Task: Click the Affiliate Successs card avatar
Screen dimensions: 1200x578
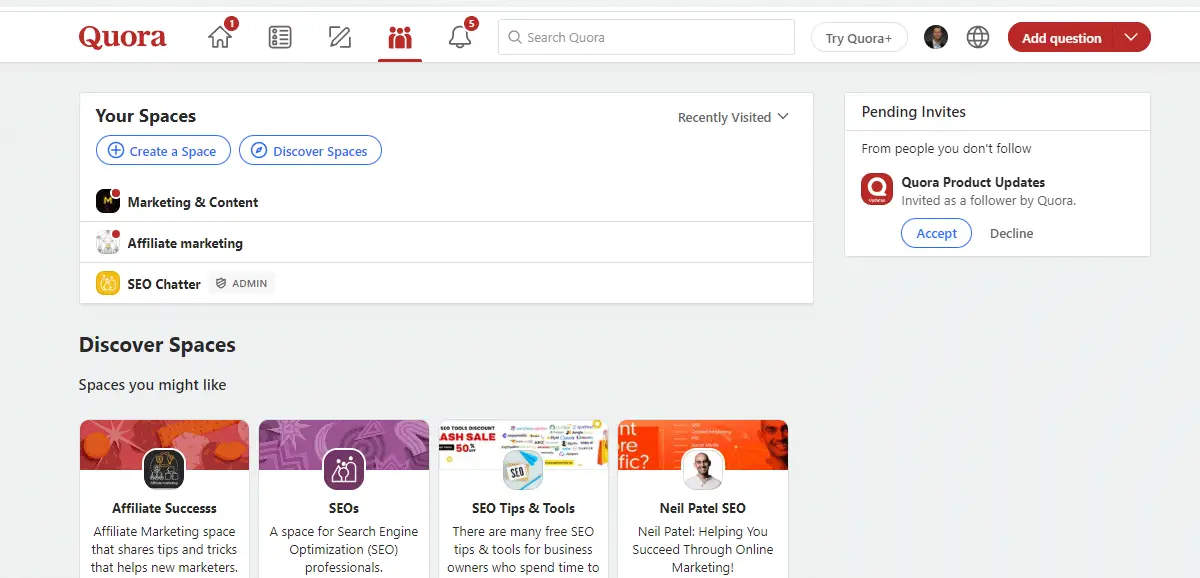Action: tap(164, 470)
